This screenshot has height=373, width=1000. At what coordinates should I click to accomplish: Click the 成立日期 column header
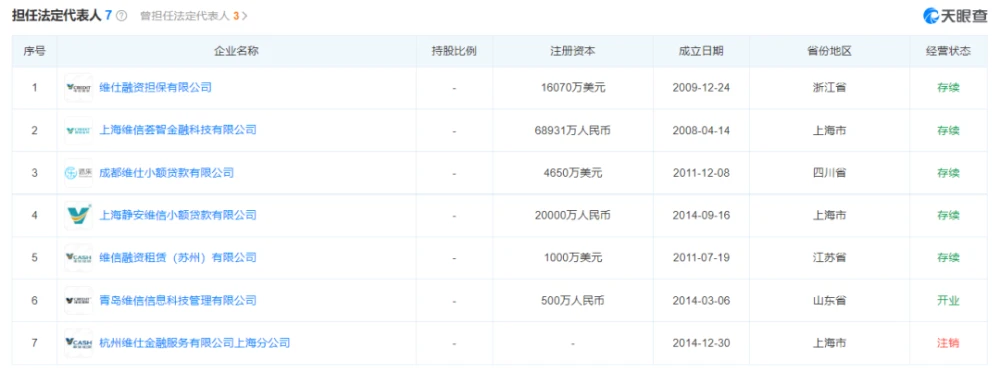pyautogui.click(x=701, y=51)
